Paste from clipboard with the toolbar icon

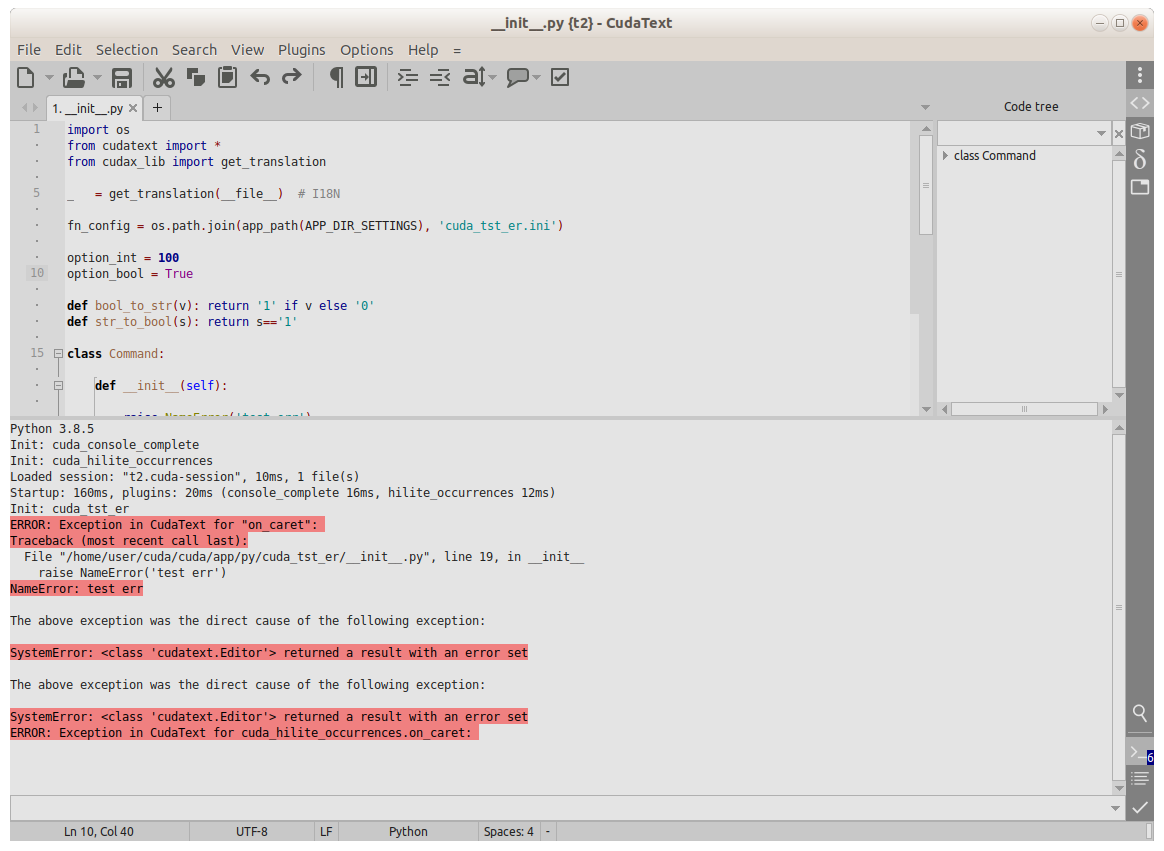point(227,77)
